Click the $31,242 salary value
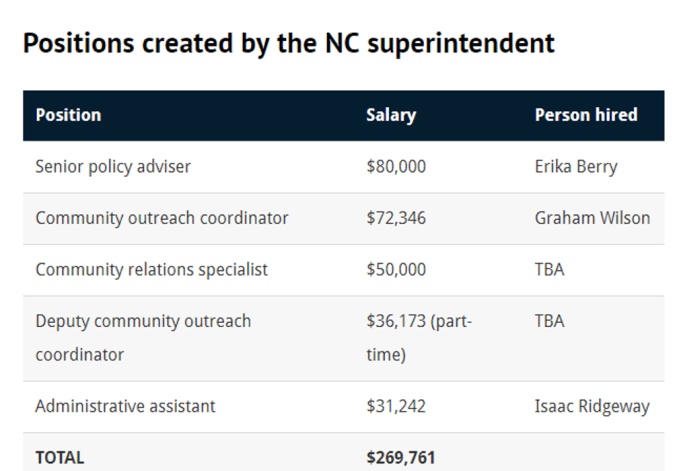The height and width of the screenshot is (471, 675). 396,407
